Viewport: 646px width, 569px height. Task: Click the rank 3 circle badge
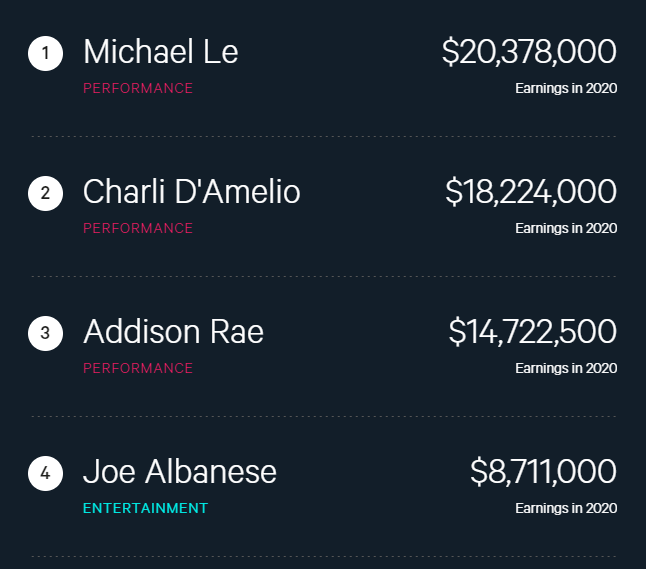point(46,333)
